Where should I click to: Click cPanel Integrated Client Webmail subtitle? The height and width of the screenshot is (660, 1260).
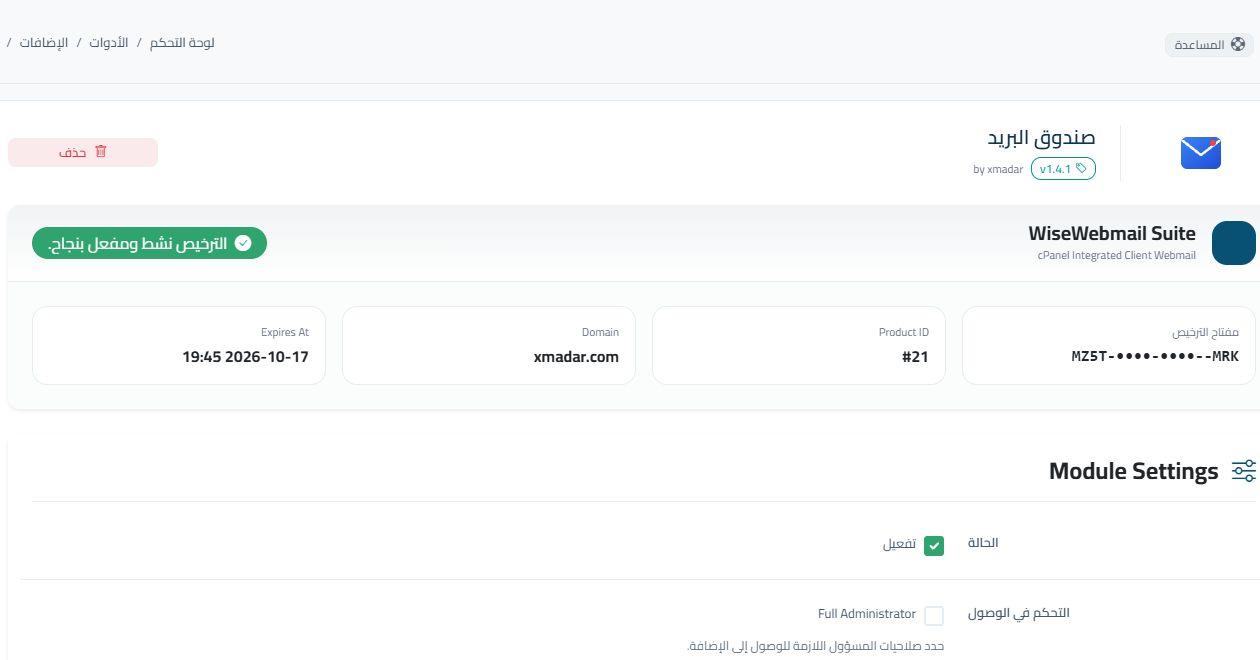[x=1117, y=255]
